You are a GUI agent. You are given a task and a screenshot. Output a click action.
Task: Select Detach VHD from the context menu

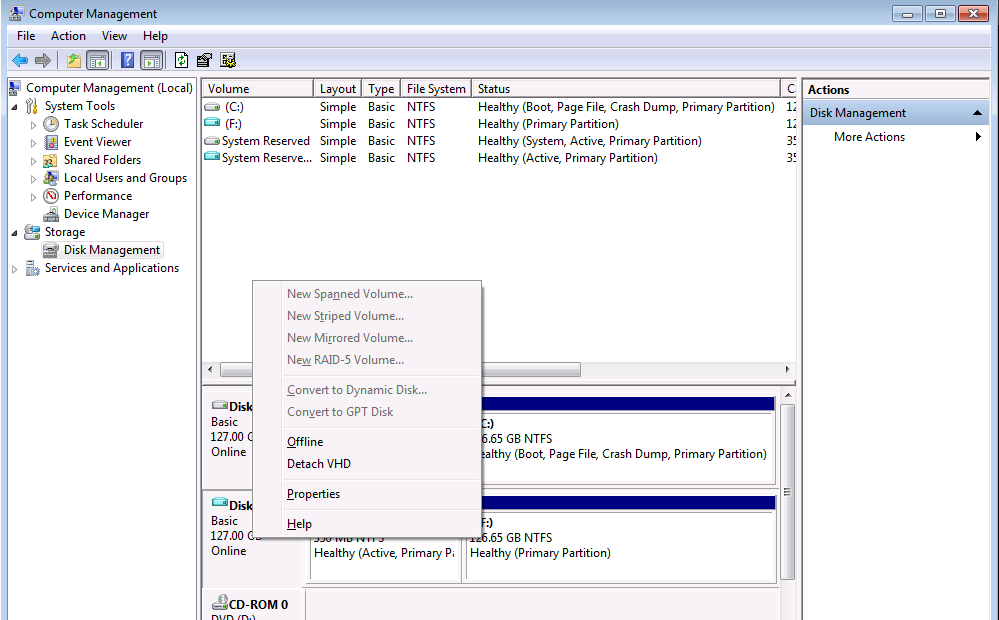(x=318, y=463)
